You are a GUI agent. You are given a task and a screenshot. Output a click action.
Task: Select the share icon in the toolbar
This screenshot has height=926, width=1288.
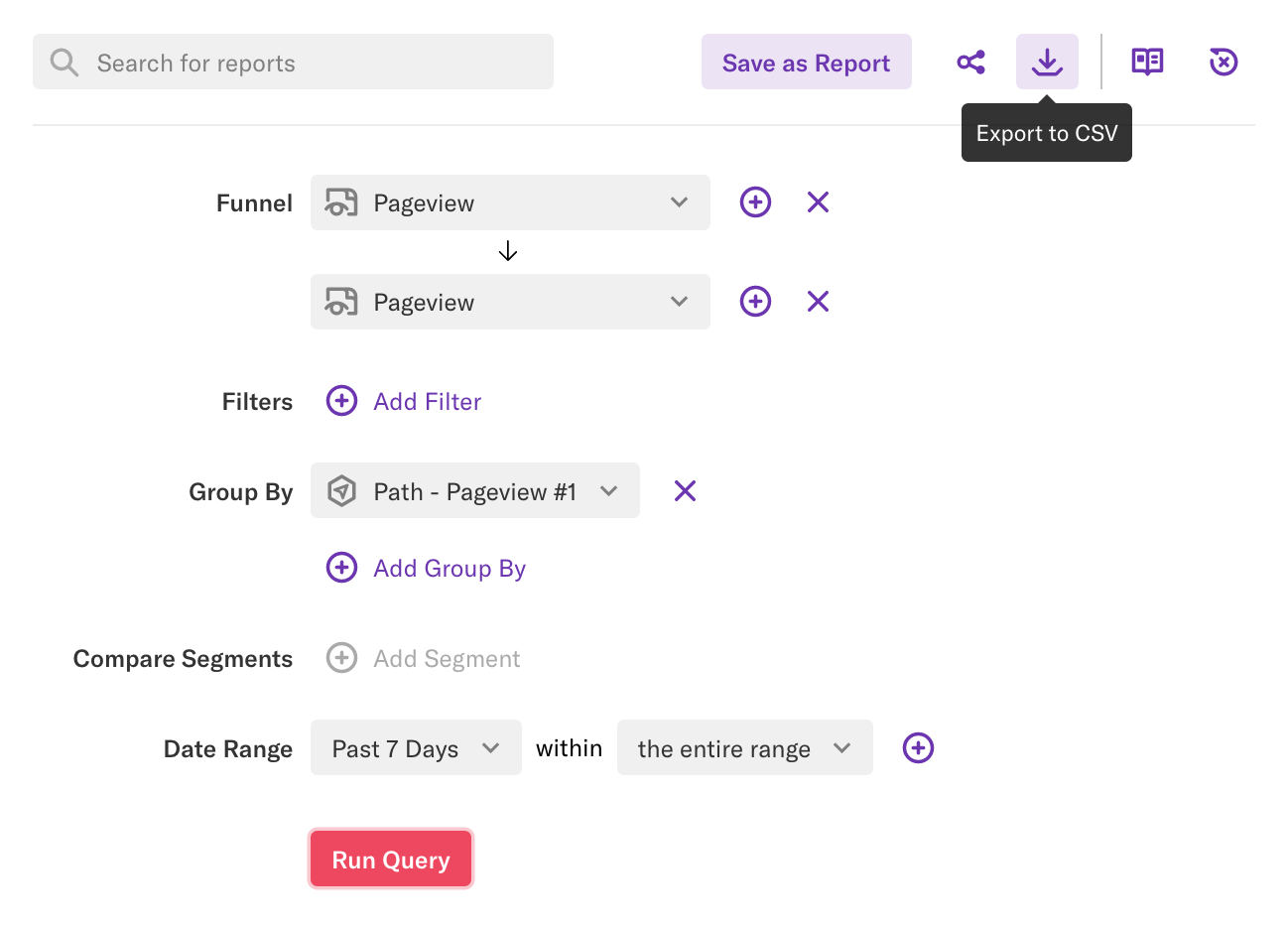point(970,62)
